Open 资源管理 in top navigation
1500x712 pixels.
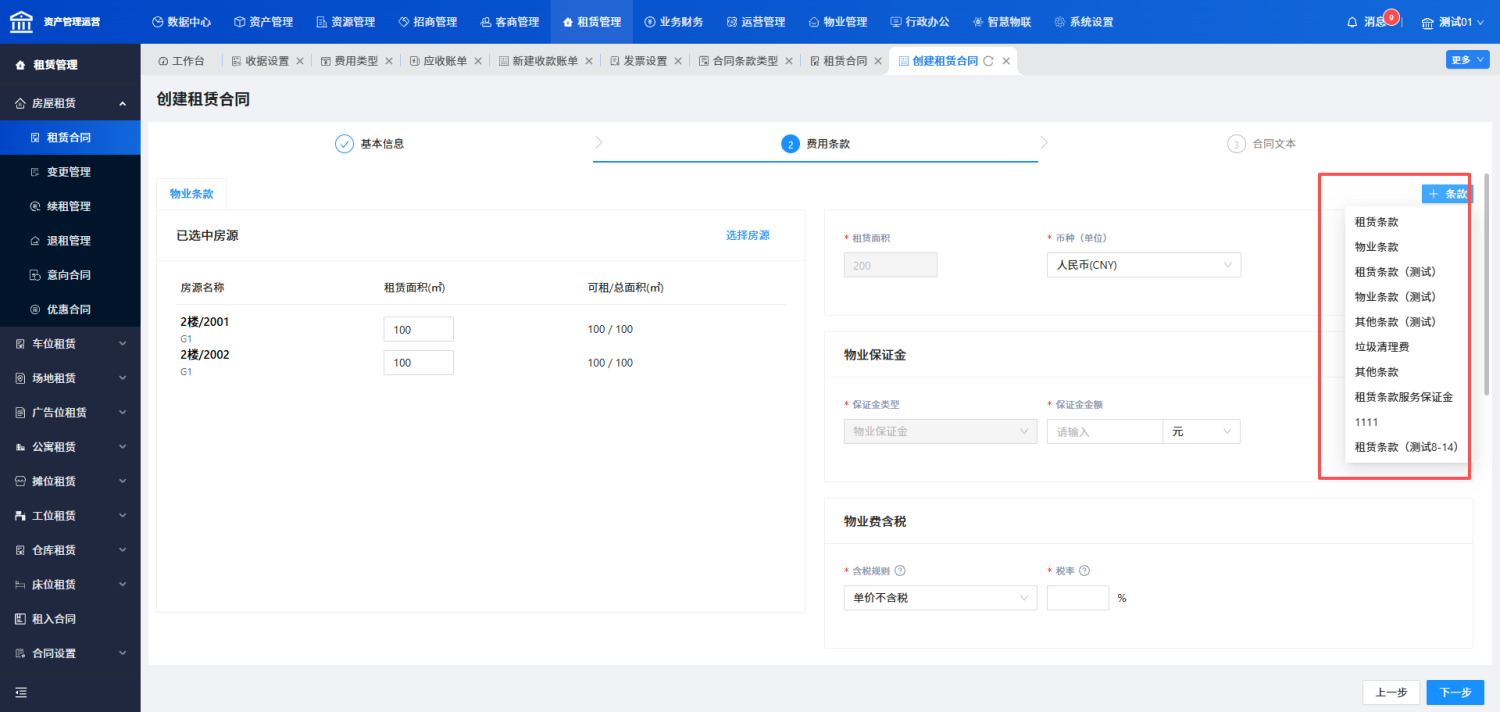(345, 22)
